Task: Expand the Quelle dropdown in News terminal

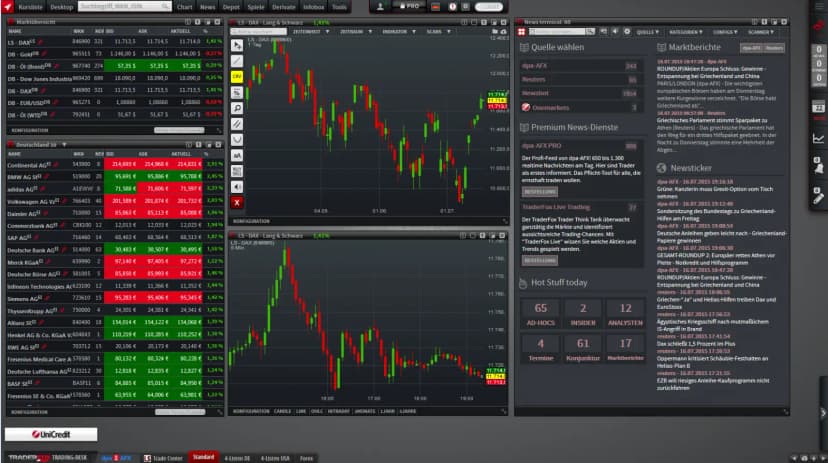Action: tap(647, 32)
